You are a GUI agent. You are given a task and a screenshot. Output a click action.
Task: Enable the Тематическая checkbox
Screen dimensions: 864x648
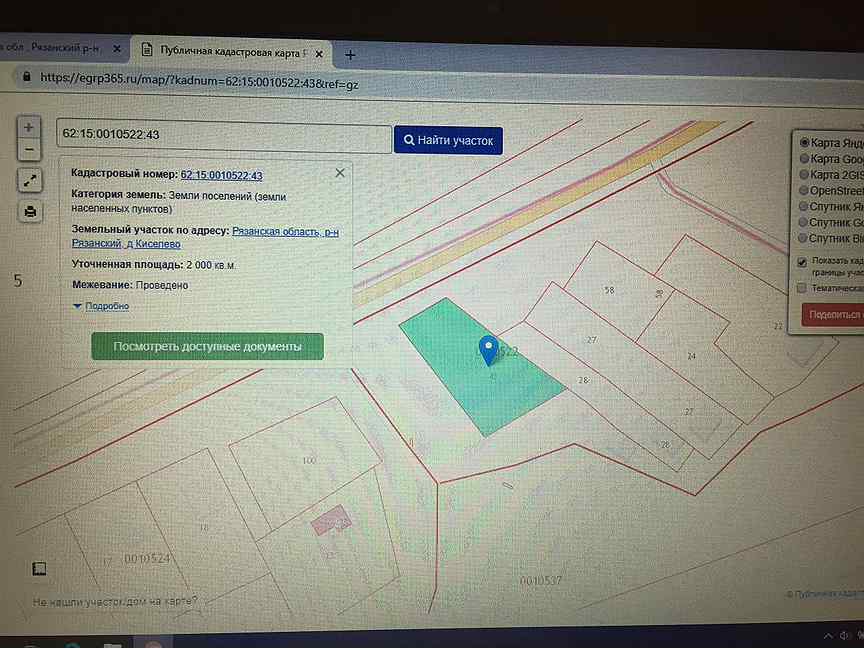[x=802, y=288]
